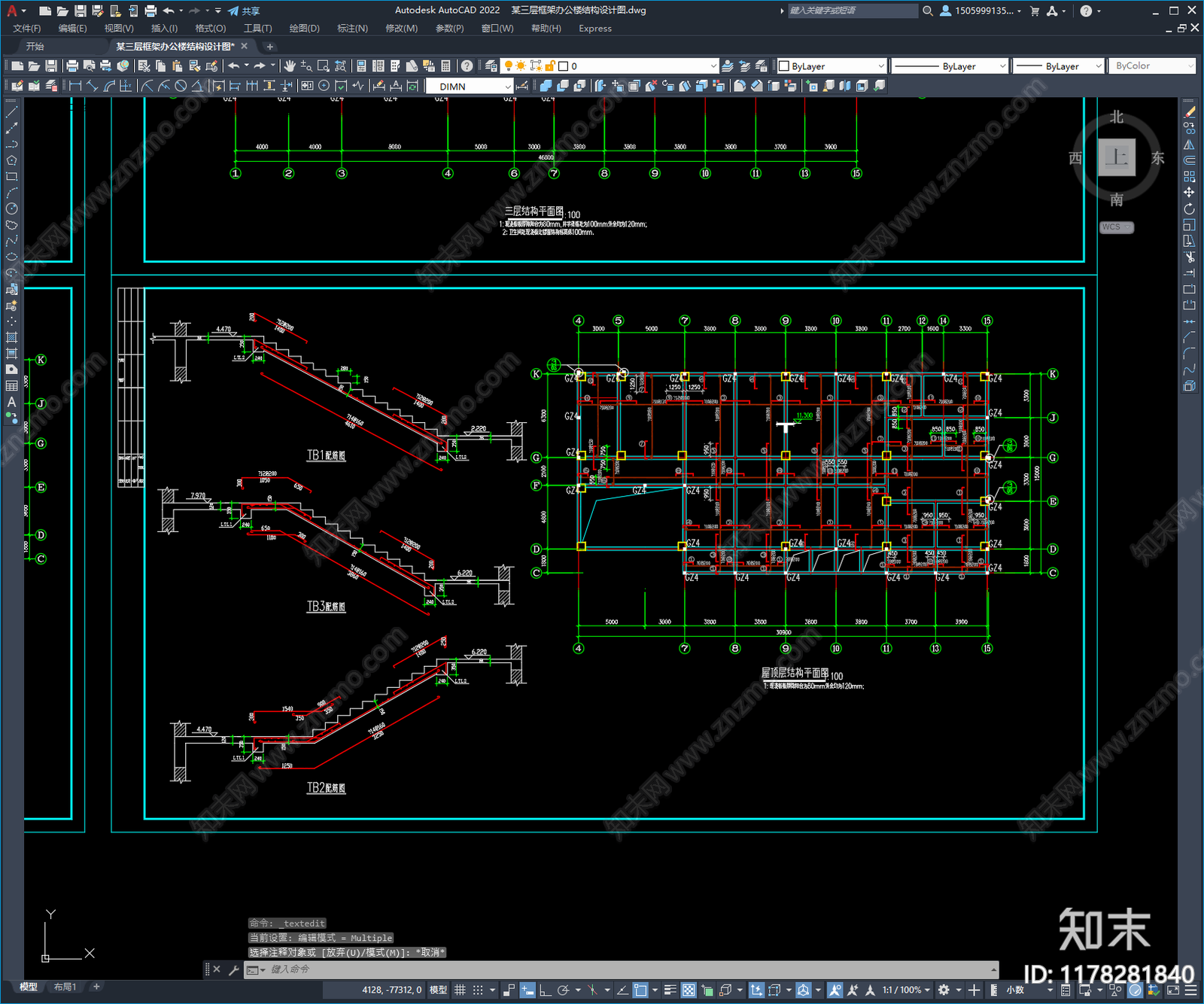Image resolution: width=1204 pixels, height=1004 pixels.
Task: Click the Zoom realtime tool
Action: 306,66
